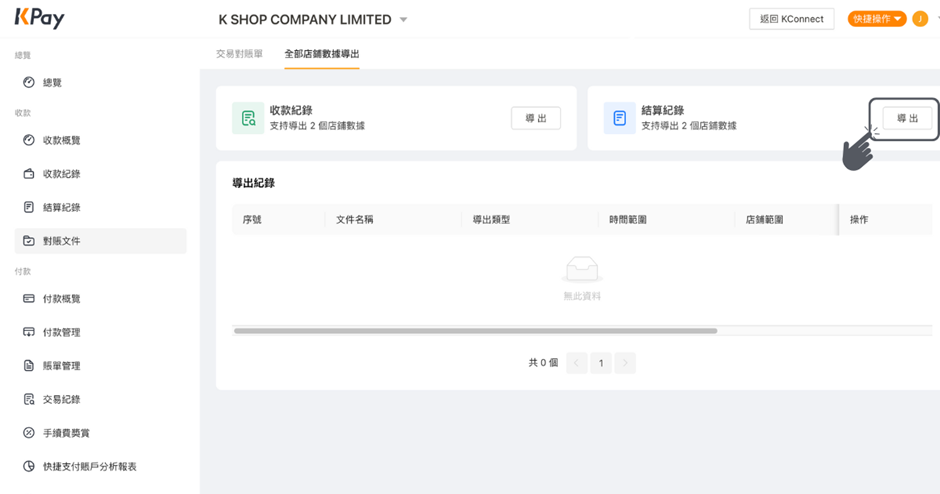The width and height of the screenshot is (940, 494).
Task: Expand the K SHOP COMPANY LIMITED dropdown arrow
Action: pyautogui.click(x=403, y=20)
